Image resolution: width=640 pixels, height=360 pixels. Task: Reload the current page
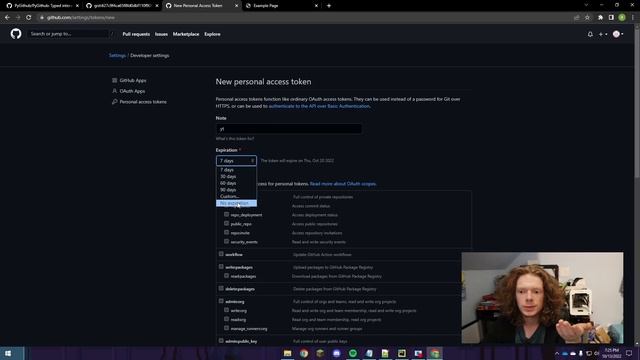click(29, 18)
